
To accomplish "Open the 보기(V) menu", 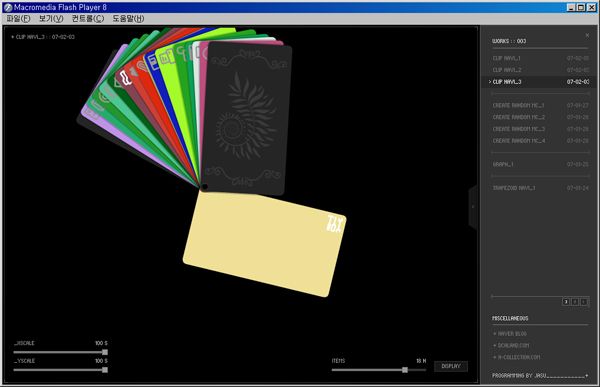I will [51, 18].
